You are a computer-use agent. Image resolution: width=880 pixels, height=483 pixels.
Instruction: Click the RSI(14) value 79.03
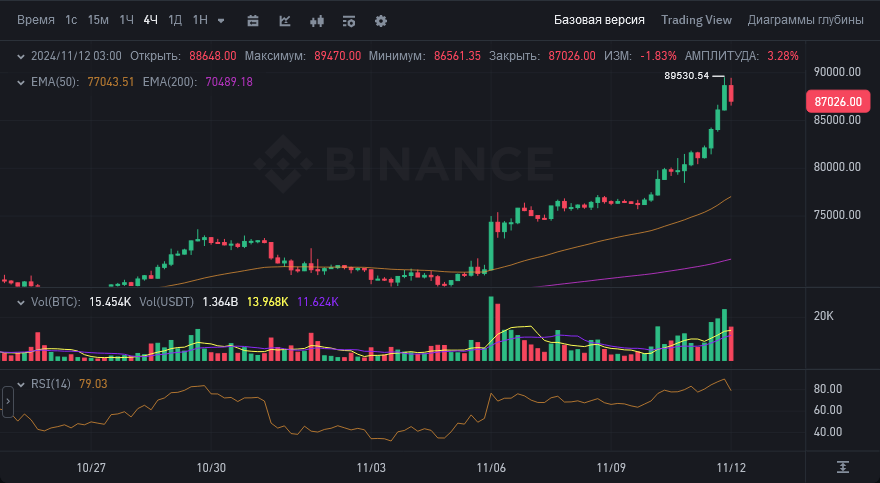[x=93, y=384]
